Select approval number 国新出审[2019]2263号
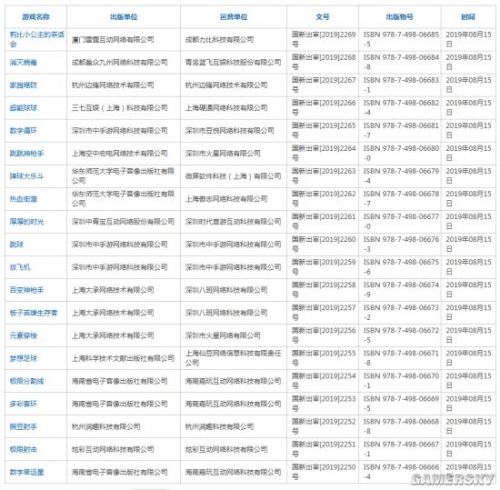This screenshot has height=490, width=500. click(x=324, y=176)
